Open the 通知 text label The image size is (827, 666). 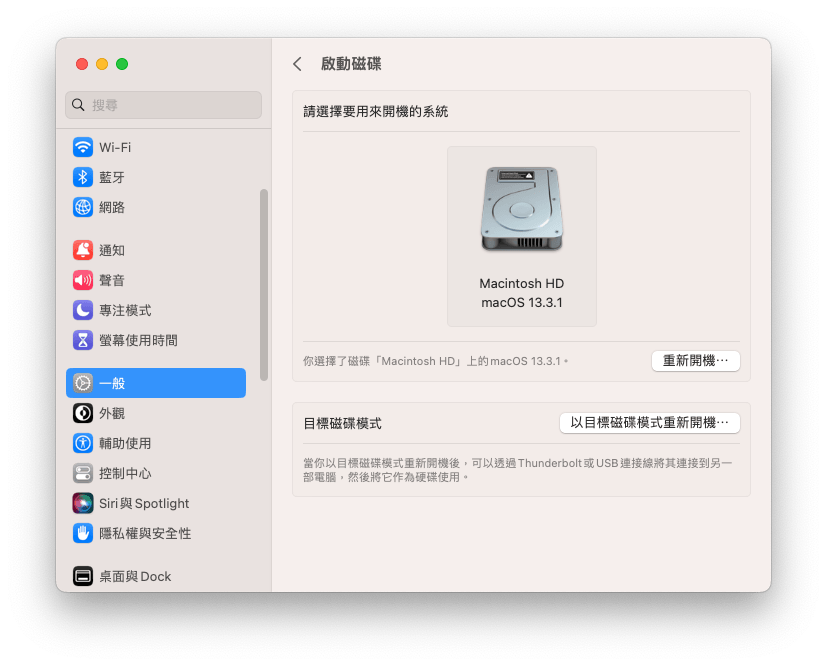(x=112, y=250)
